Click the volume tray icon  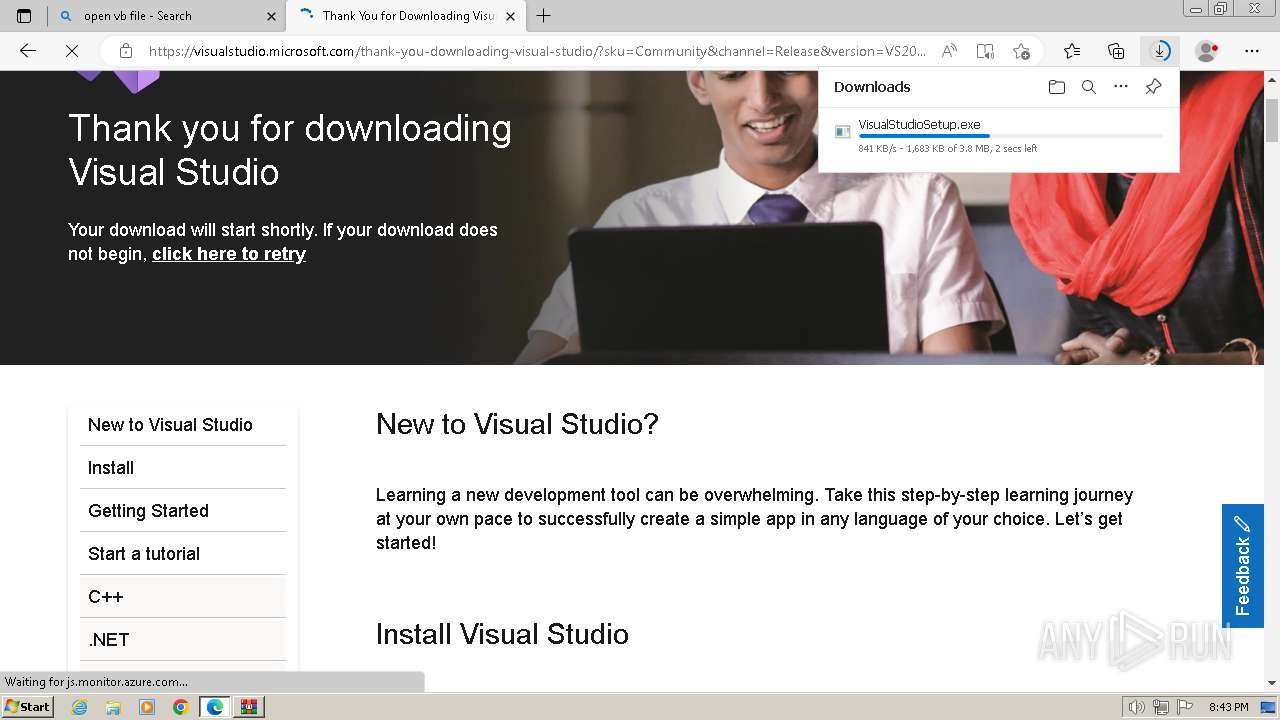pyautogui.click(x=1137, y=707)
